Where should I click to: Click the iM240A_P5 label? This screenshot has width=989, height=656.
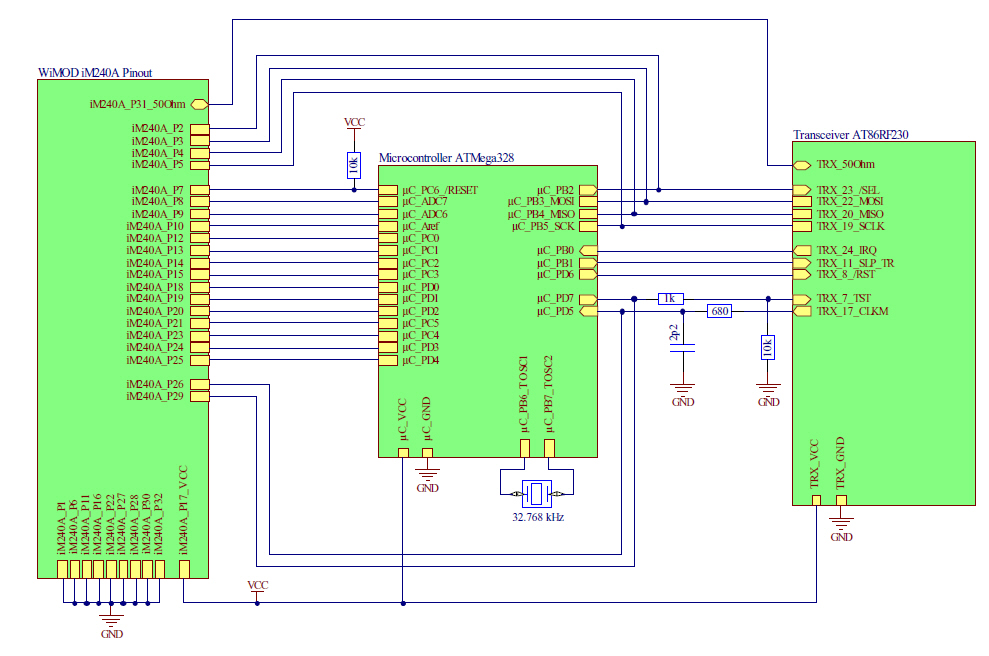[x=157, y=165]
